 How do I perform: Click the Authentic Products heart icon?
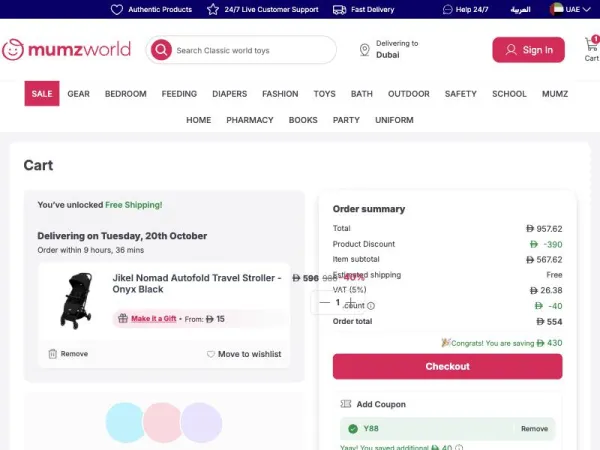tap(117, 9)
